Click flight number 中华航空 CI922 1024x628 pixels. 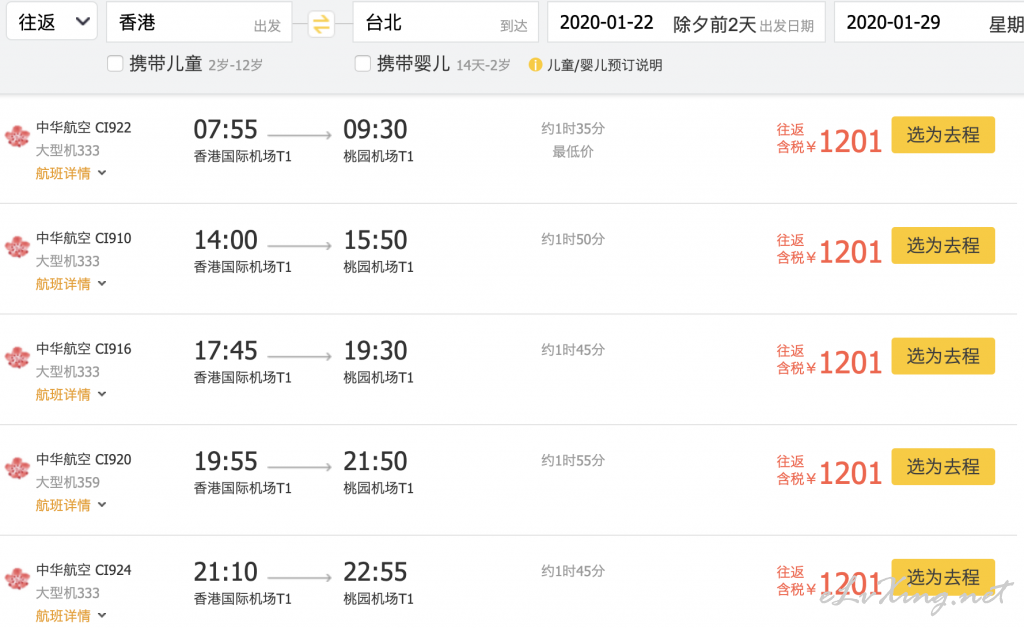tap(84, 127)
